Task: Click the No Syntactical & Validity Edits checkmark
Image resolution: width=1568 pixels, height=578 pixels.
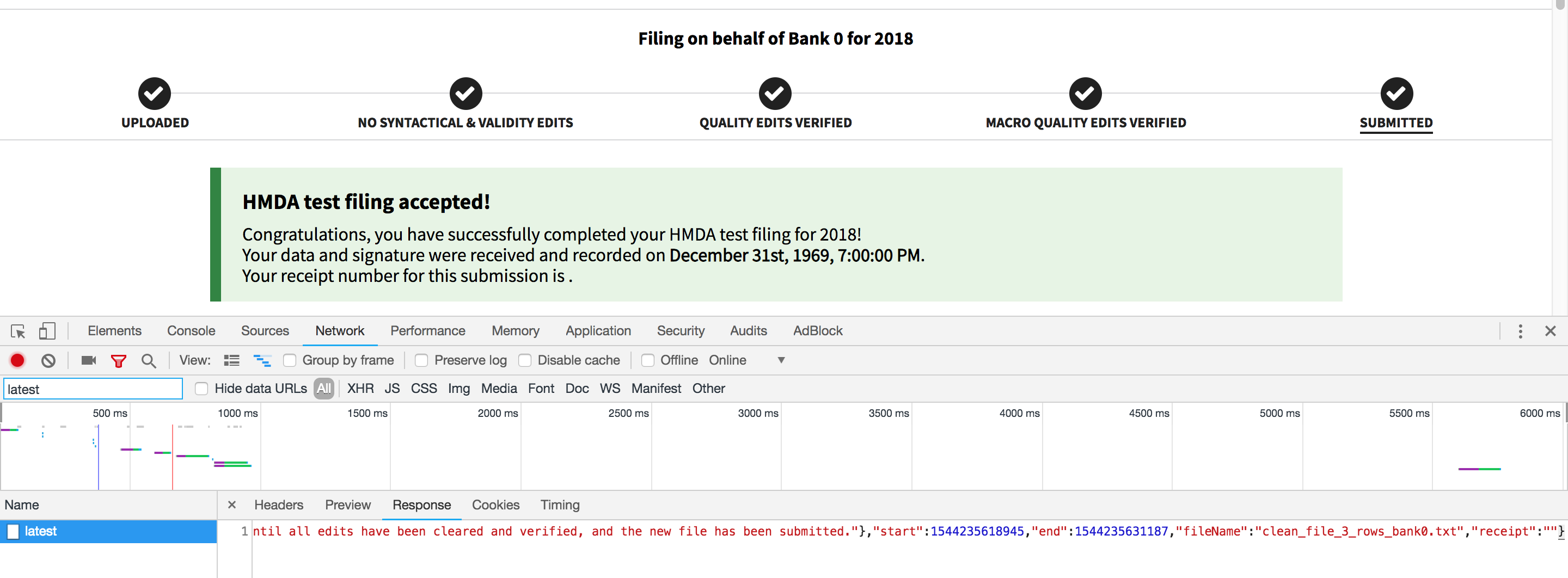Action: coord(465,94)
